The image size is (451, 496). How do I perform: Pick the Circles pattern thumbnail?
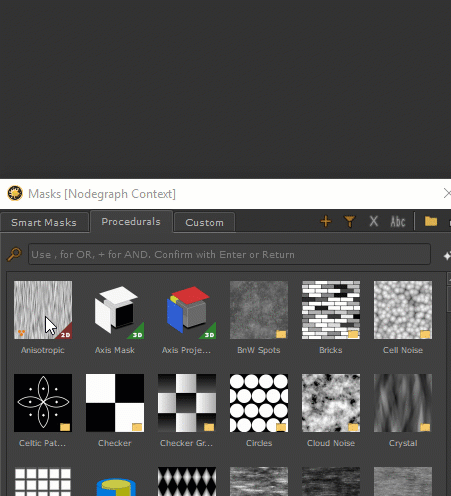click(x=259, y=403)
